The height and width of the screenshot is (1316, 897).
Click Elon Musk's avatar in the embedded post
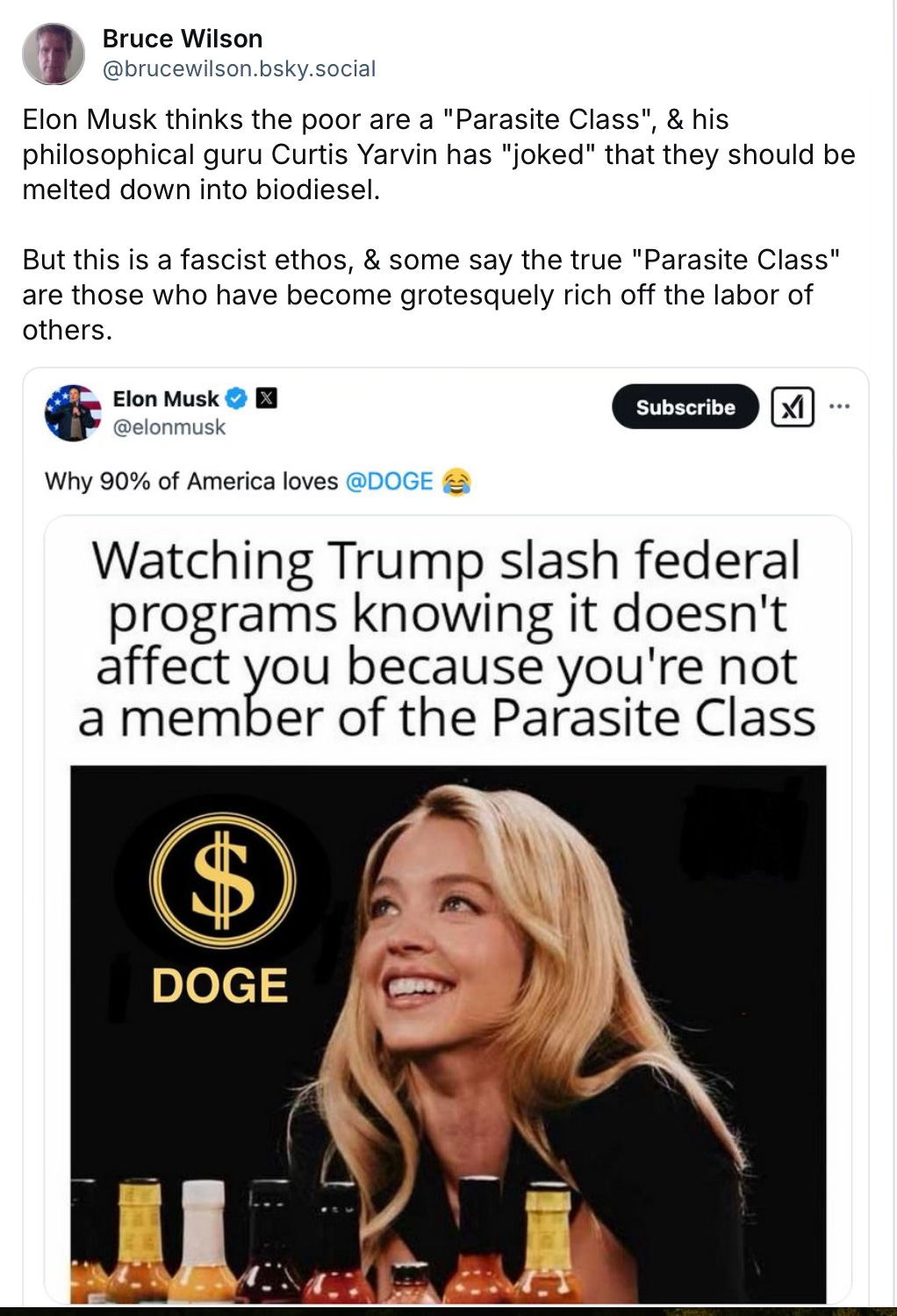(73, 412)
